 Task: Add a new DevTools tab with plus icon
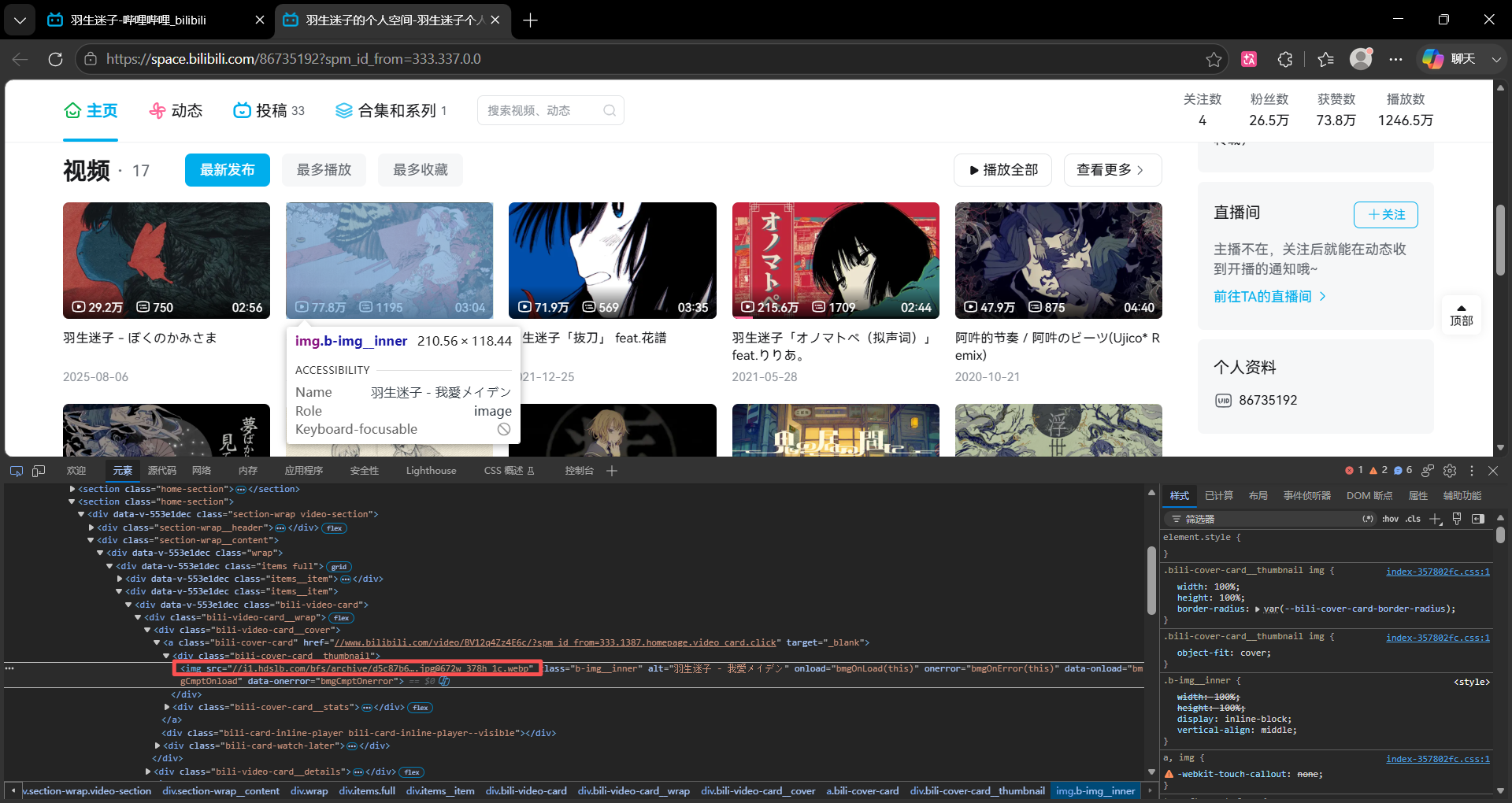tap(612, 471)
